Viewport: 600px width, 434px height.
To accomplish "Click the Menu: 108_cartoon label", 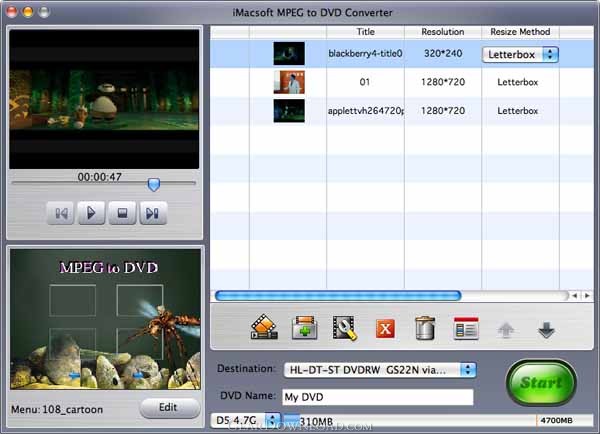I will coord(57,410).
